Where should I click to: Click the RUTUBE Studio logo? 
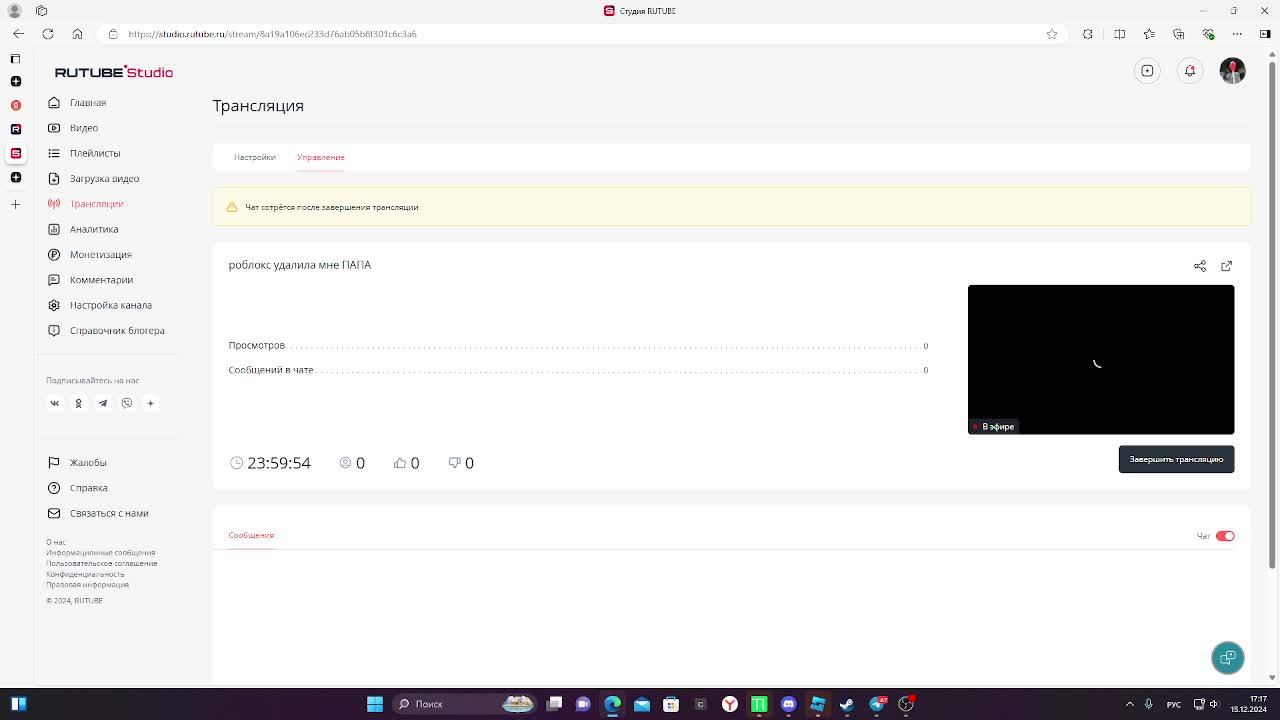click(114, 72)
